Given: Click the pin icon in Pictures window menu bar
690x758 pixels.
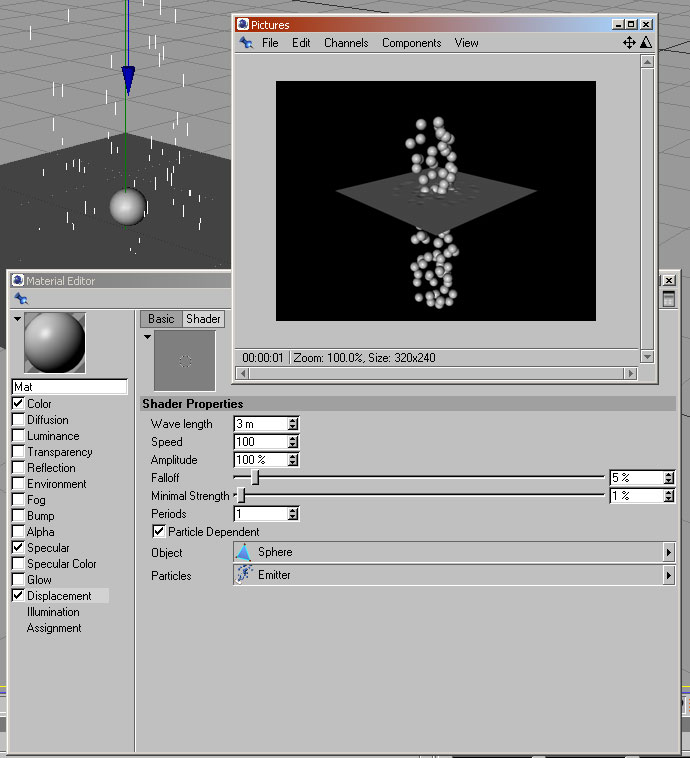Looking at the screenshot, I should [x=246, y=43].
